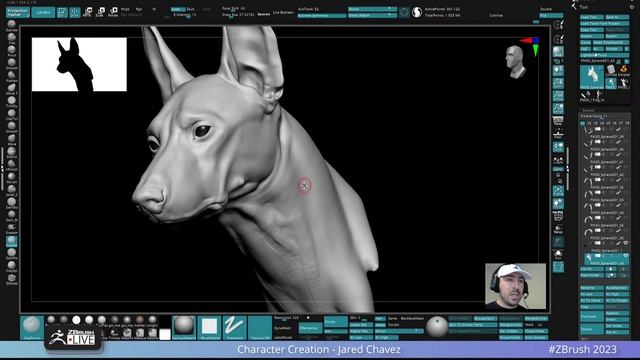640x360 pixels.
Task: Open the dropdown below Adapt at bottom
Action: click(x=399, y=331)
